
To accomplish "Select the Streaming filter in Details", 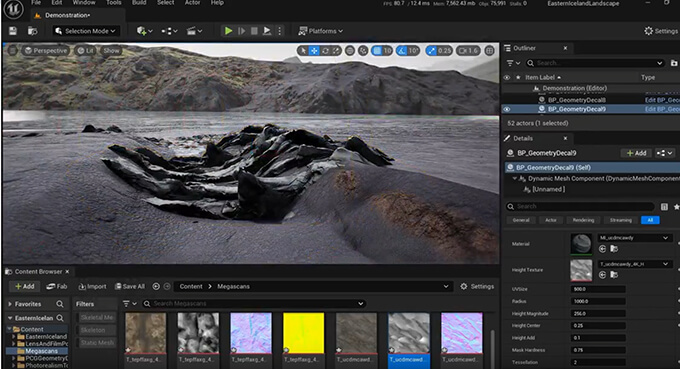I will point(621,220).
